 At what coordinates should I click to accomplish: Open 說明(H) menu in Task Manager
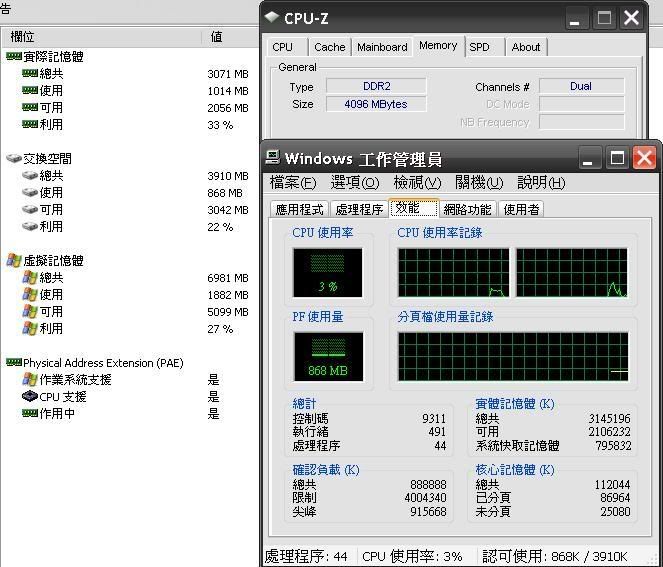(x=541, y=183)
